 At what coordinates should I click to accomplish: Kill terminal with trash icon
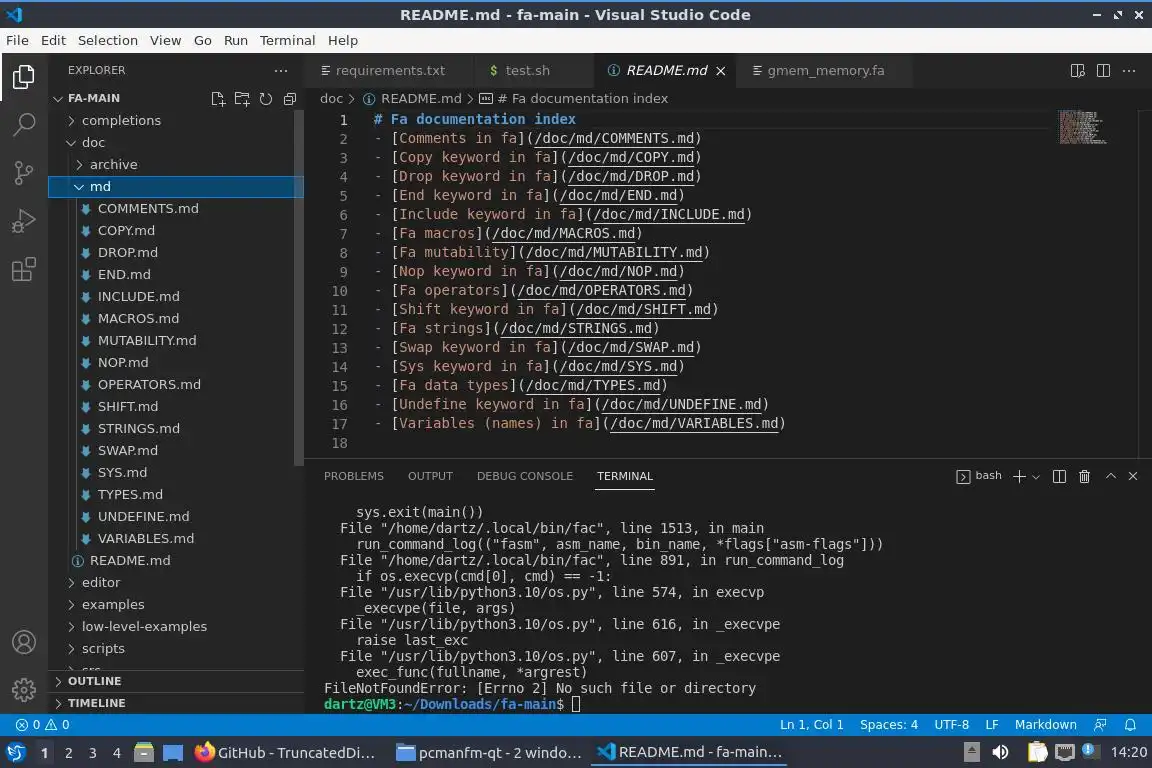click(x=1084, y=476)
